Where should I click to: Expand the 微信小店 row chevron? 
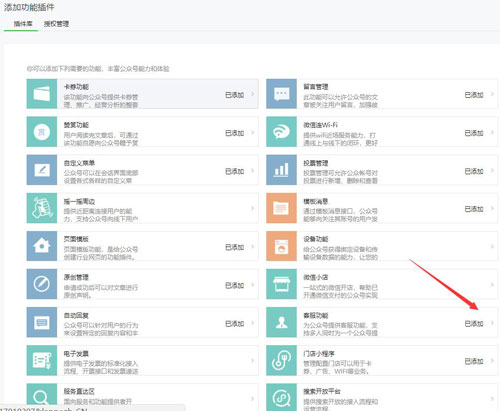point(492,285)
